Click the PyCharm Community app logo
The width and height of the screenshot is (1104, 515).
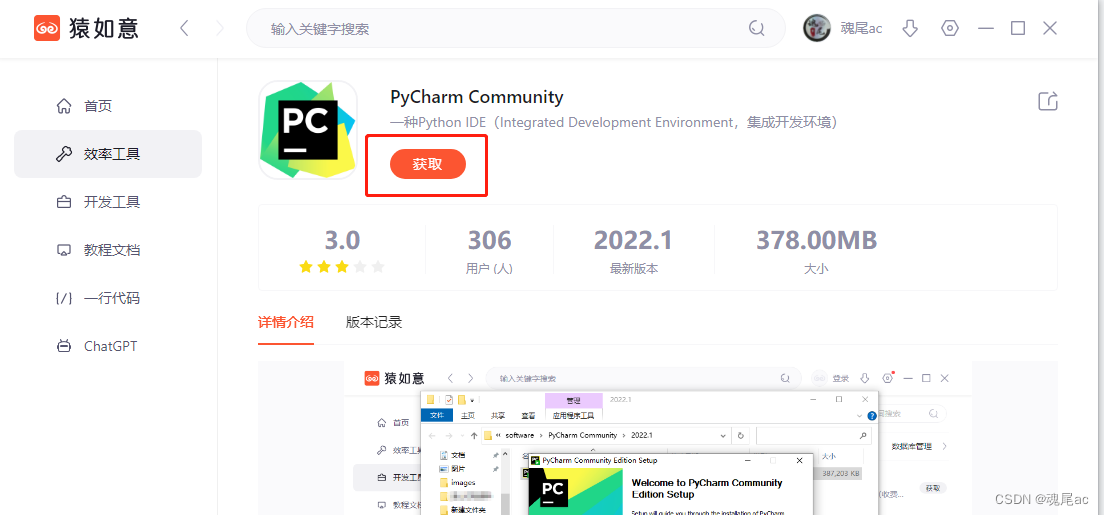(x=308, y=130)
